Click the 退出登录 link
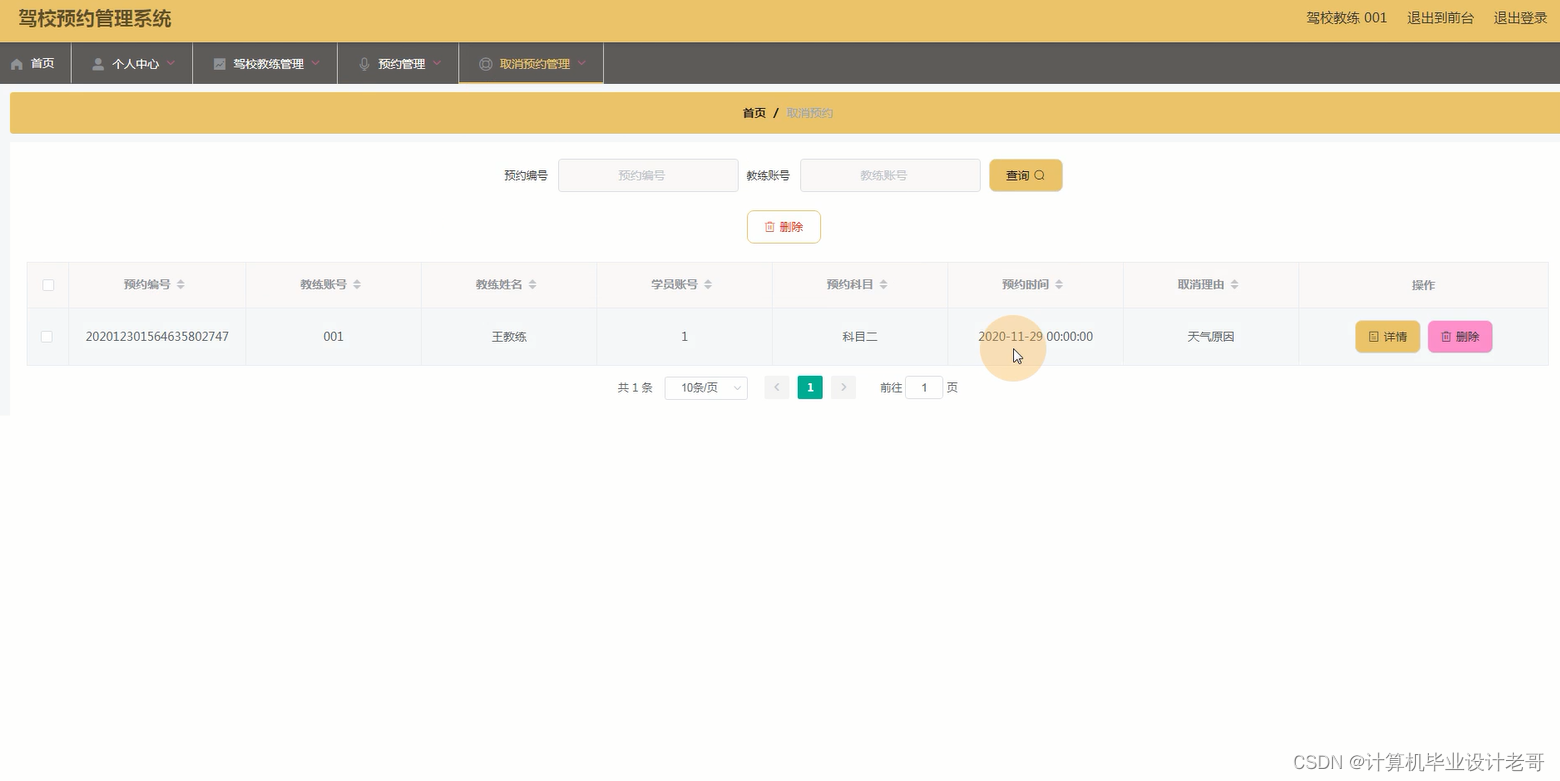The width and height of the screenshot is (1560, 781). tap(1519, 17)
